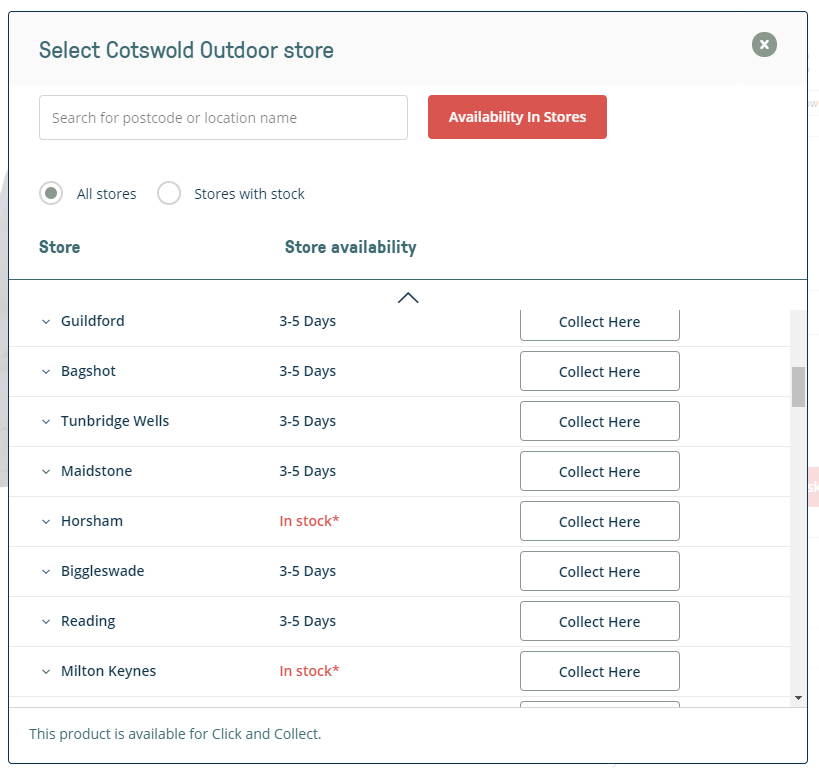Close the store selection dialog
This screenshot has height=775, width=819.
tap(764, 44)
